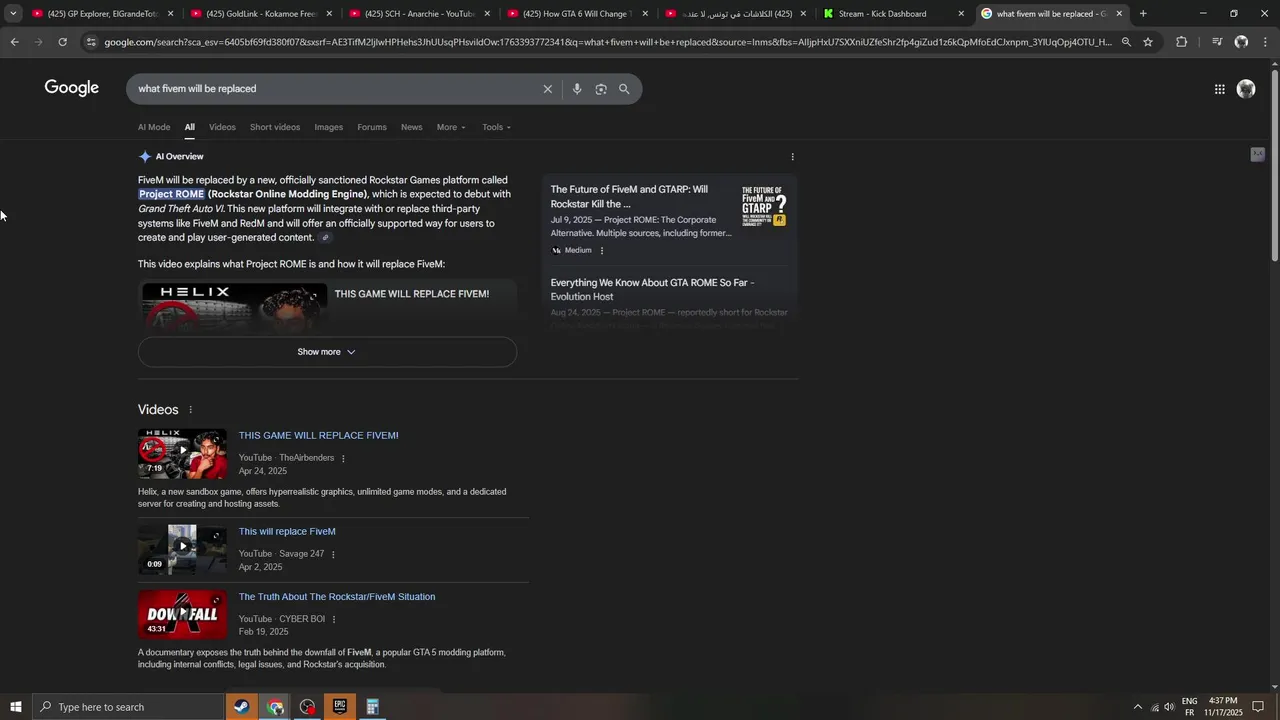Open the media controls icon in Chrome toolbar
The width and height of the screenshot is (1280, 720).
click(x=1217, y=42)
